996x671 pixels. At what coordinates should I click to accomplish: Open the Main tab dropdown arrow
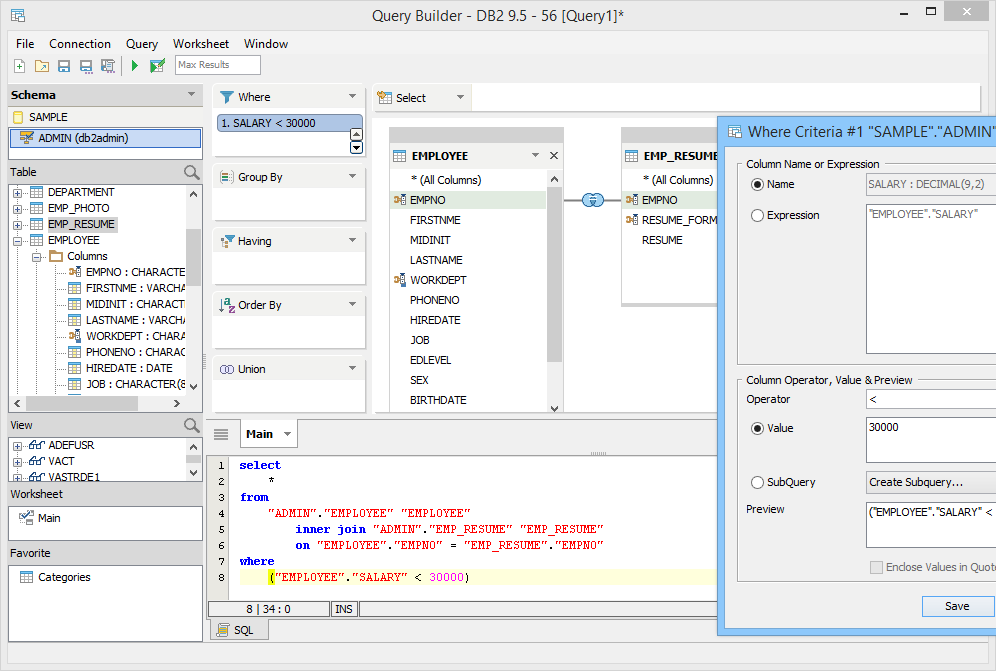287,434
